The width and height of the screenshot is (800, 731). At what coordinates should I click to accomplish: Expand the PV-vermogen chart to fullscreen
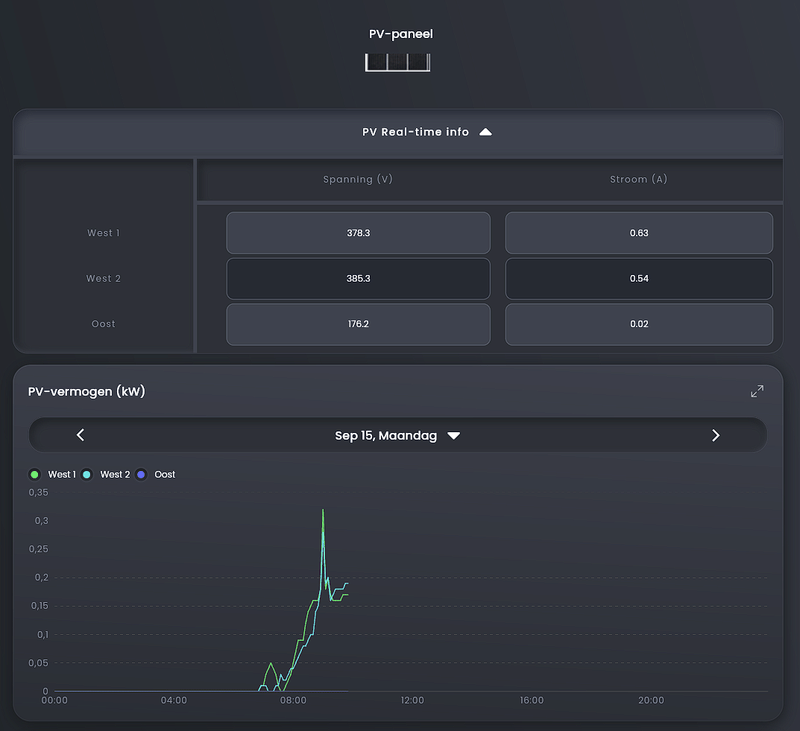757,391
